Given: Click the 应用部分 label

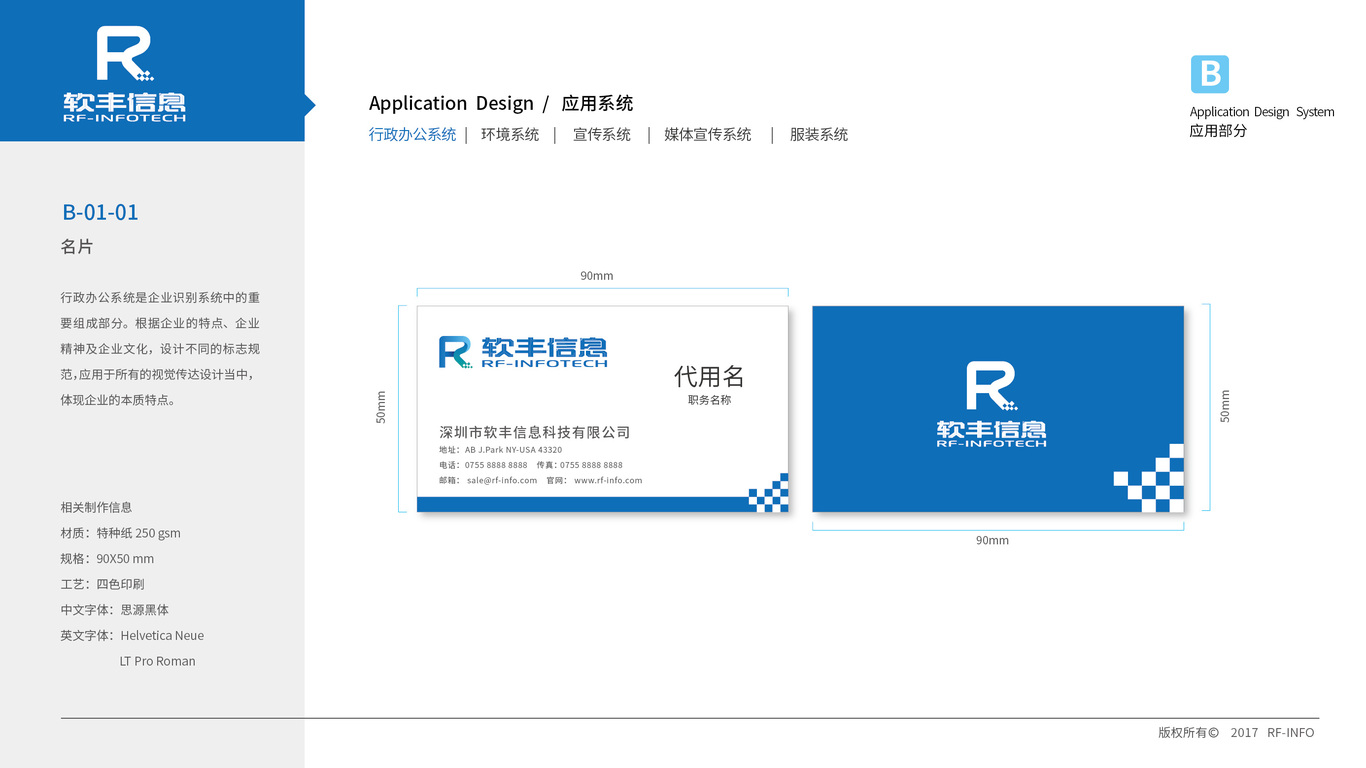Looking at the screenshot, I should 1218,130.
